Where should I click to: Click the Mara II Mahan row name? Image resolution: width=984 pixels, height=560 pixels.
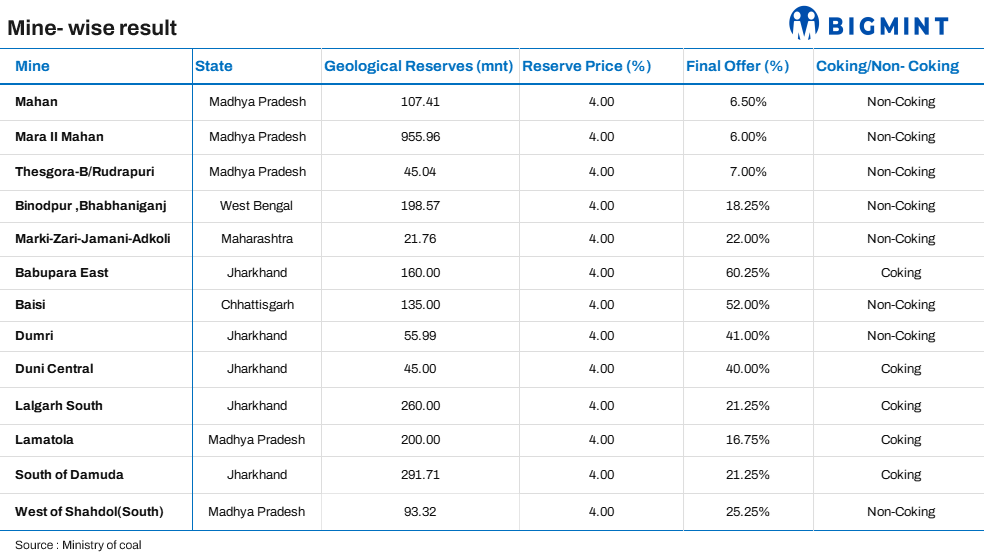[x=59, y=137]
